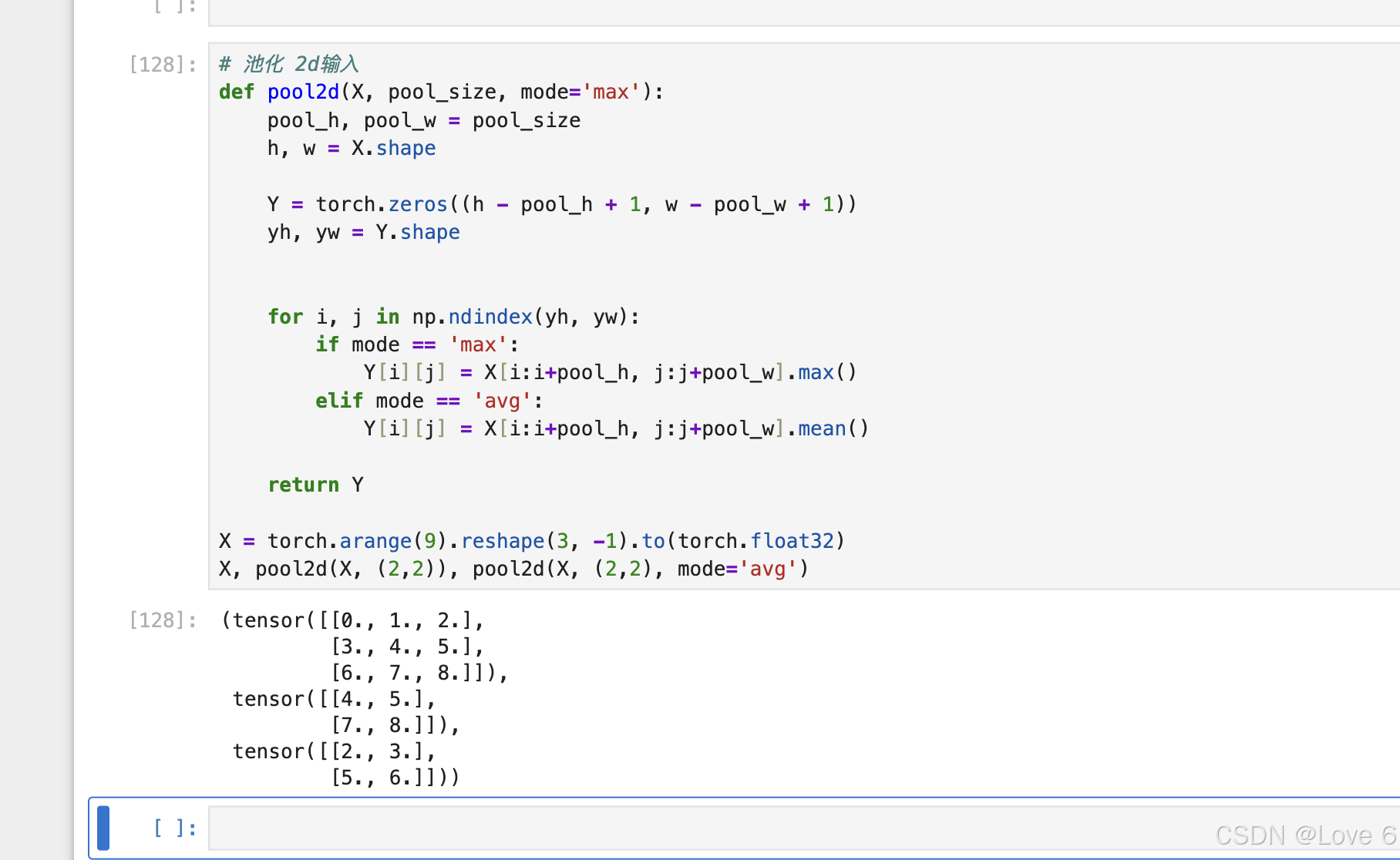Viewport: 1400px width, 860px height.
Task: Click the line "h, w = X.shape"
Action: click(x=352, y=148)
